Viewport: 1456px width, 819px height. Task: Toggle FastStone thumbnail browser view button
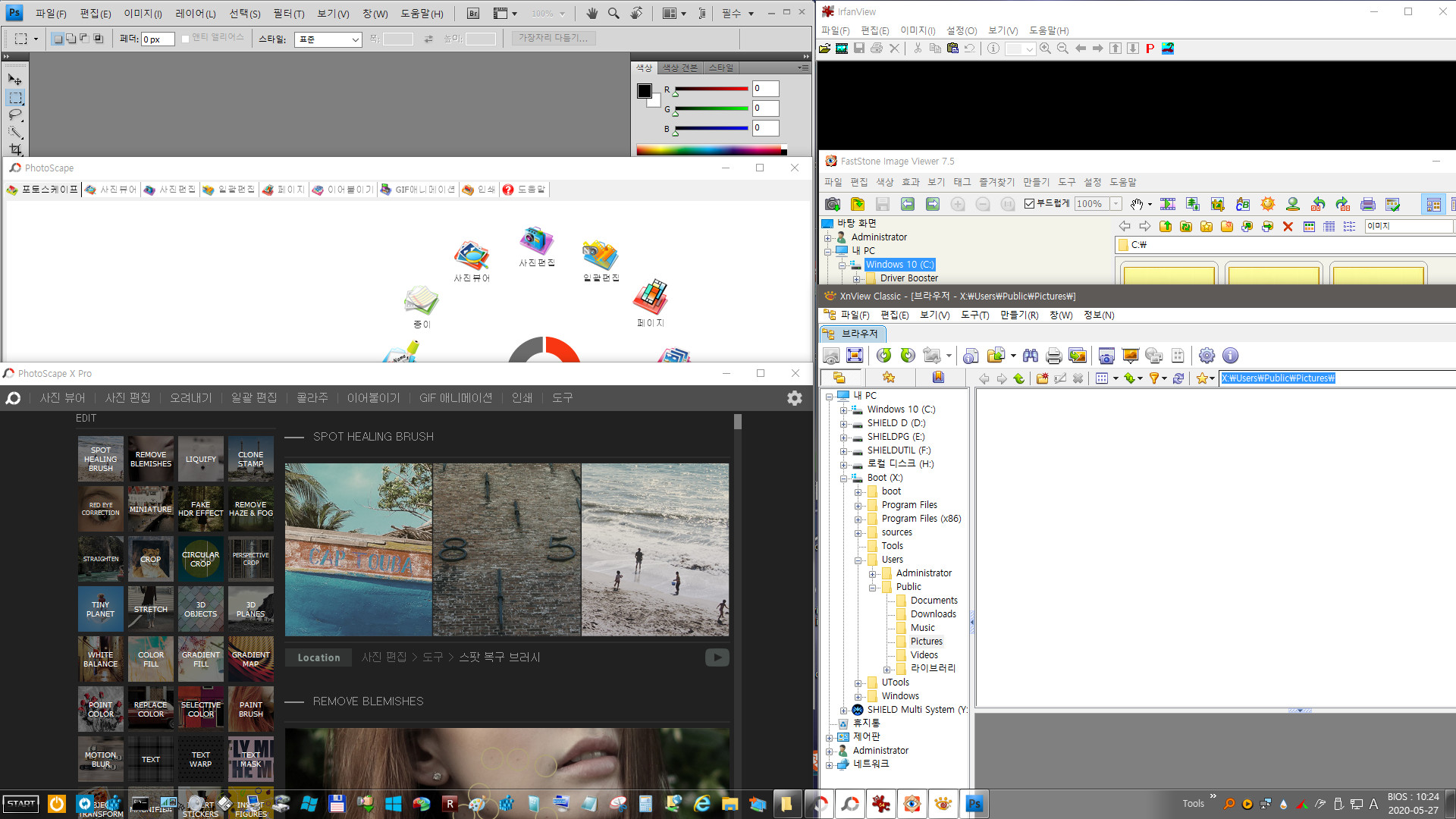[1433, 204]
